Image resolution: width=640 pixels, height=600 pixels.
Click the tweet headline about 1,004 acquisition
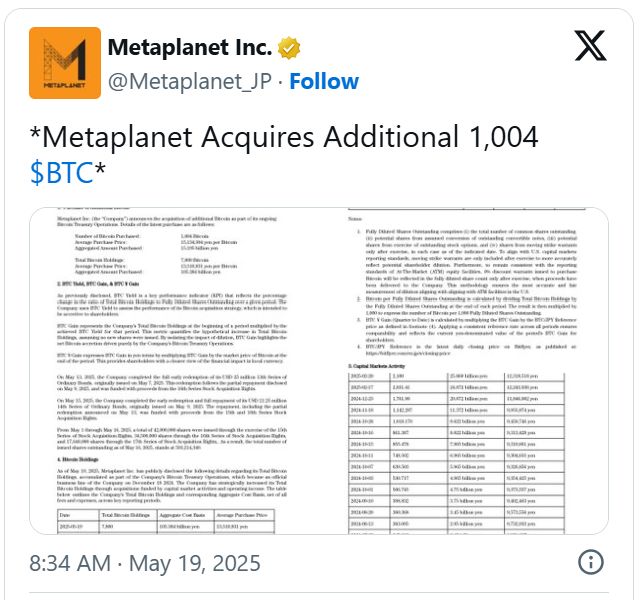pyautogui.click(x=285, y=137)
